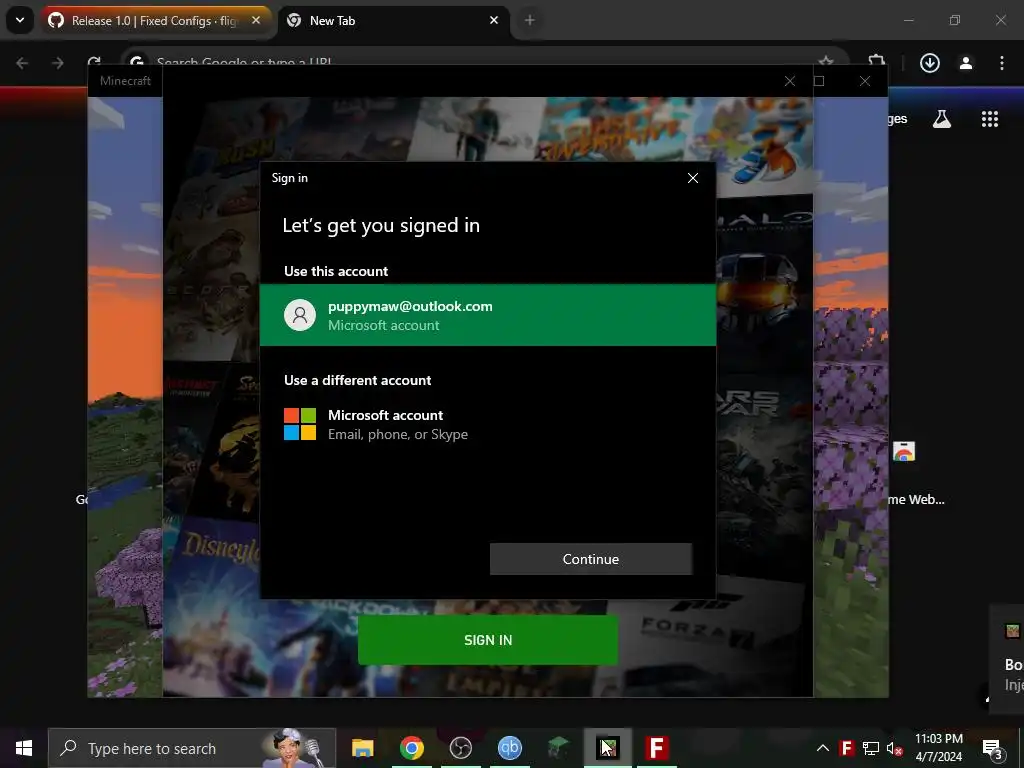Click the Type here to search box
This screenshot has width=1024, height=768.
click(192, 748)
